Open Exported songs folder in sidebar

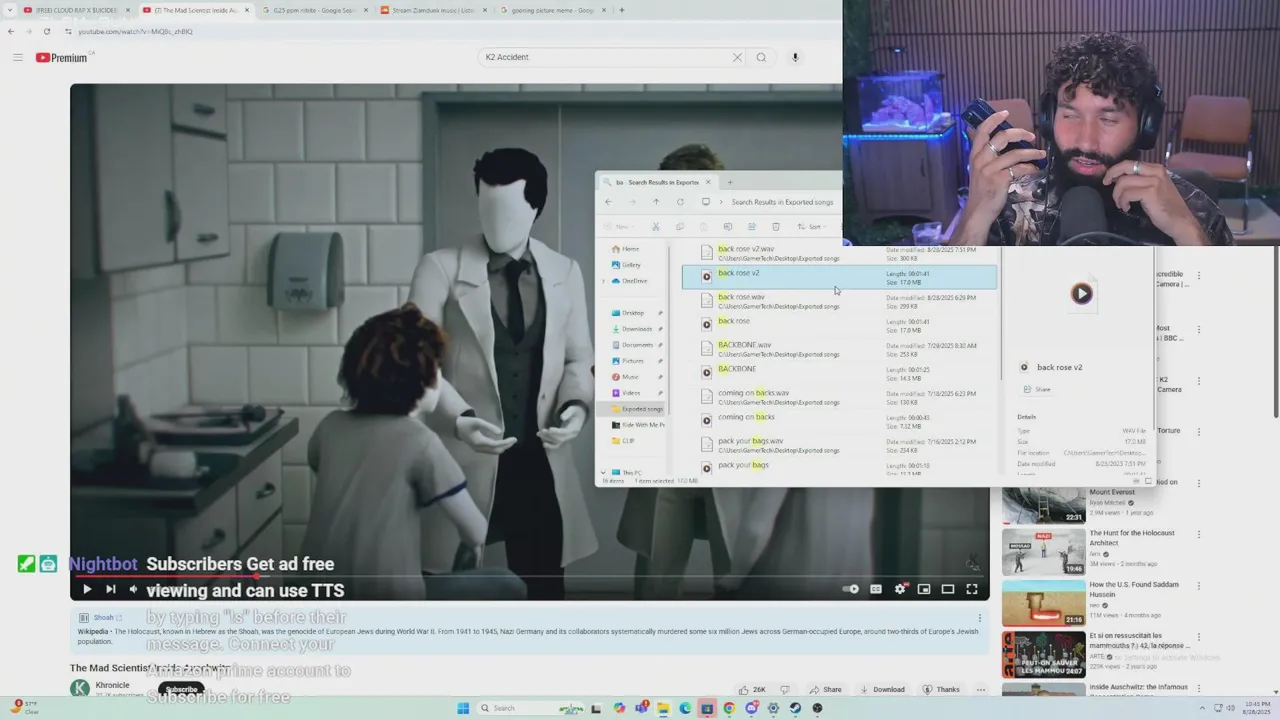point(637,409)
